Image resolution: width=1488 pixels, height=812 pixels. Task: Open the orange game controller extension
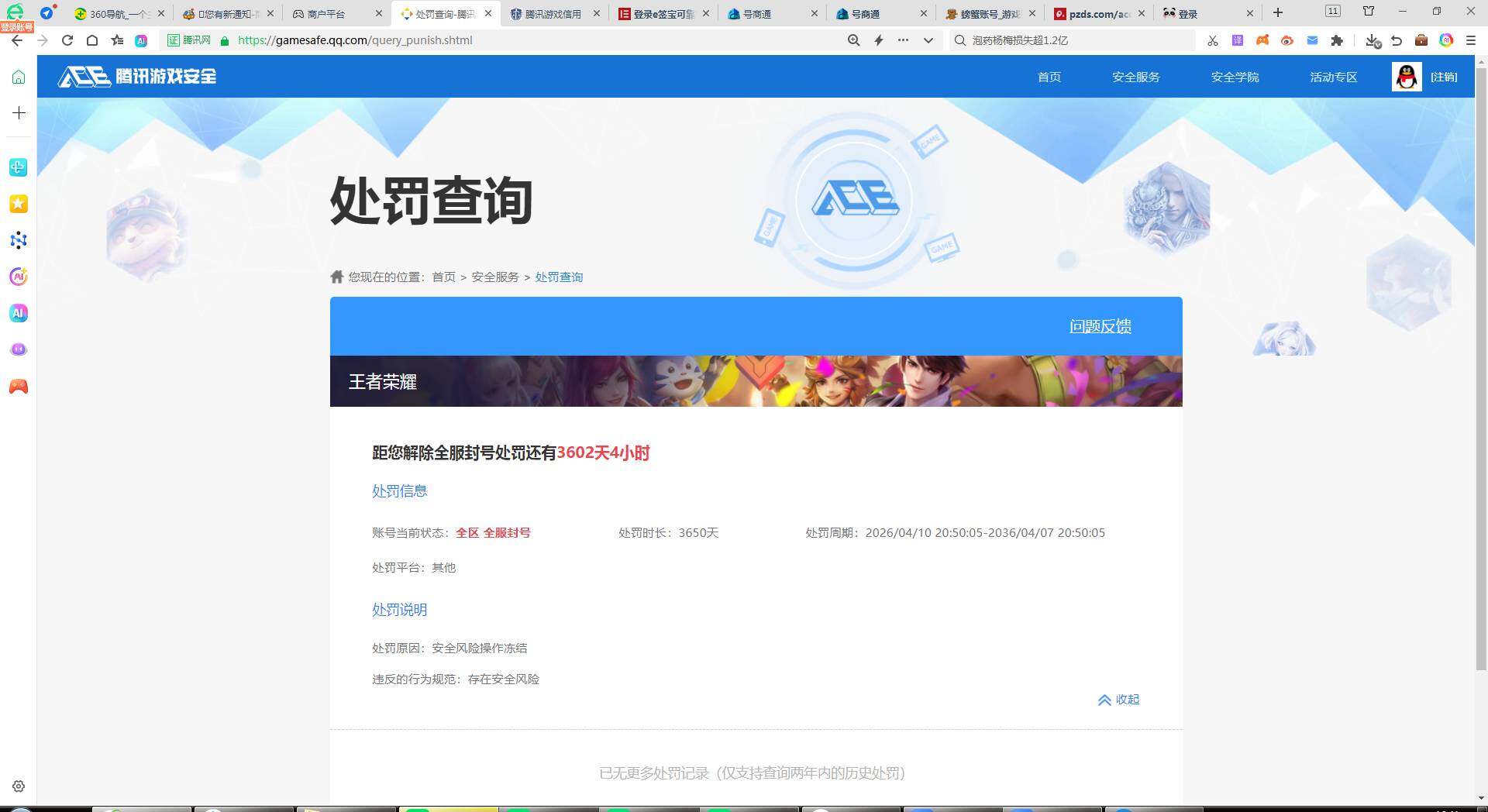tap(1262, 40)
